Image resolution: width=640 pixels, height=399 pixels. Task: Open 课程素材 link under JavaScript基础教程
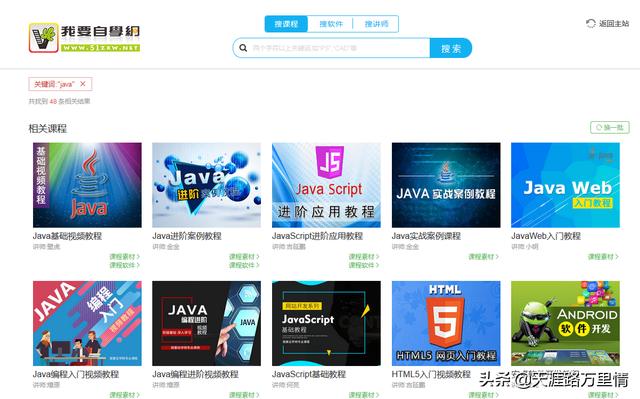(364, 395)
